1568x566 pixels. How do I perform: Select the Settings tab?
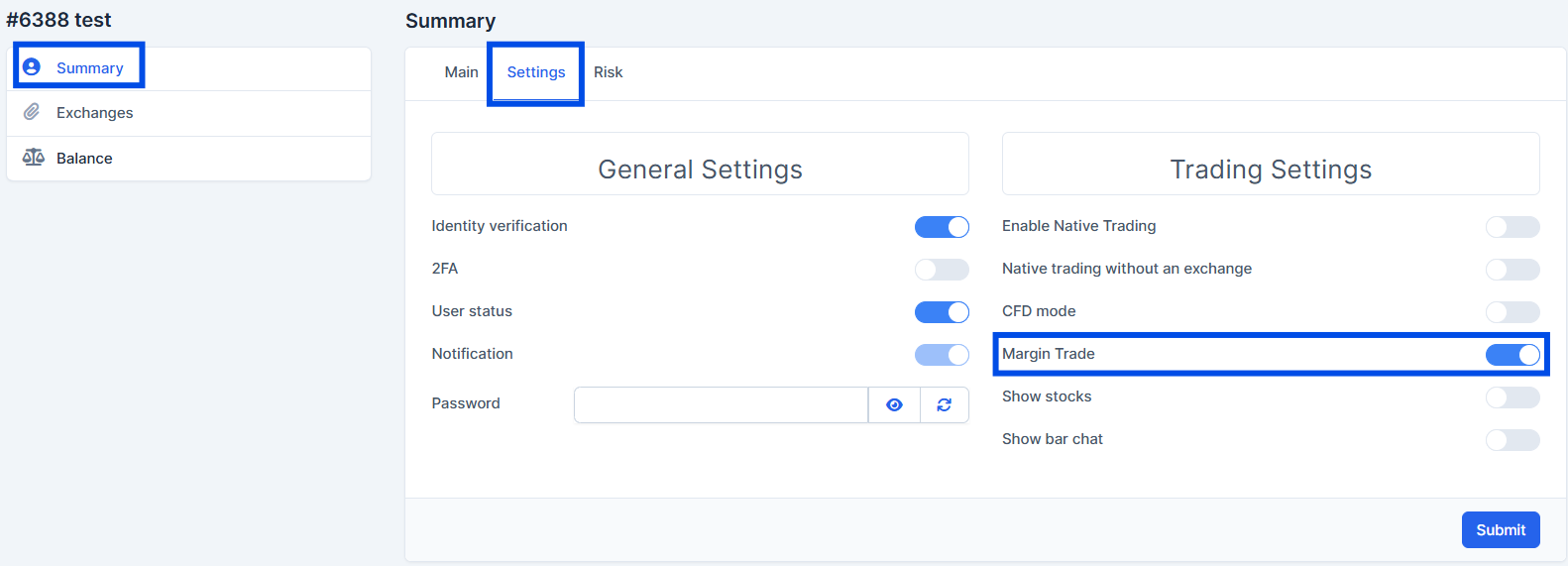point(536,72)
